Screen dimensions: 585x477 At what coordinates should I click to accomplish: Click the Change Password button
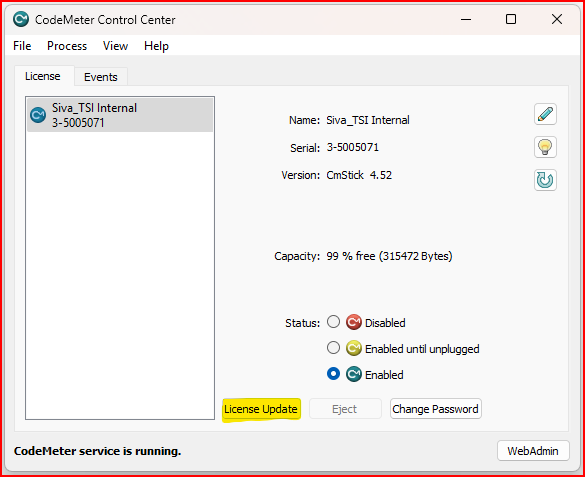point(435,409)
